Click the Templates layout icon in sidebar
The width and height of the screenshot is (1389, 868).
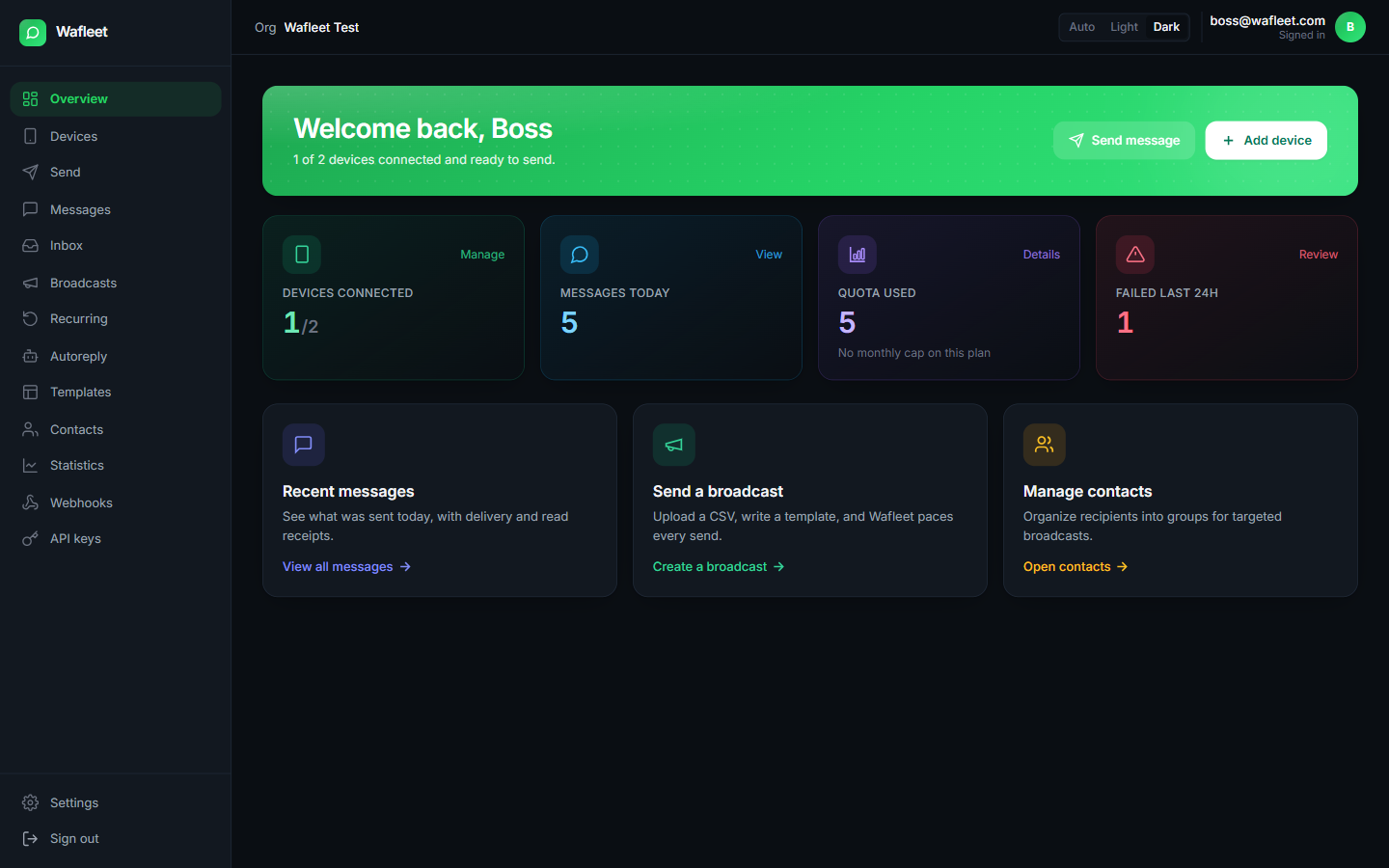point(30,393)
